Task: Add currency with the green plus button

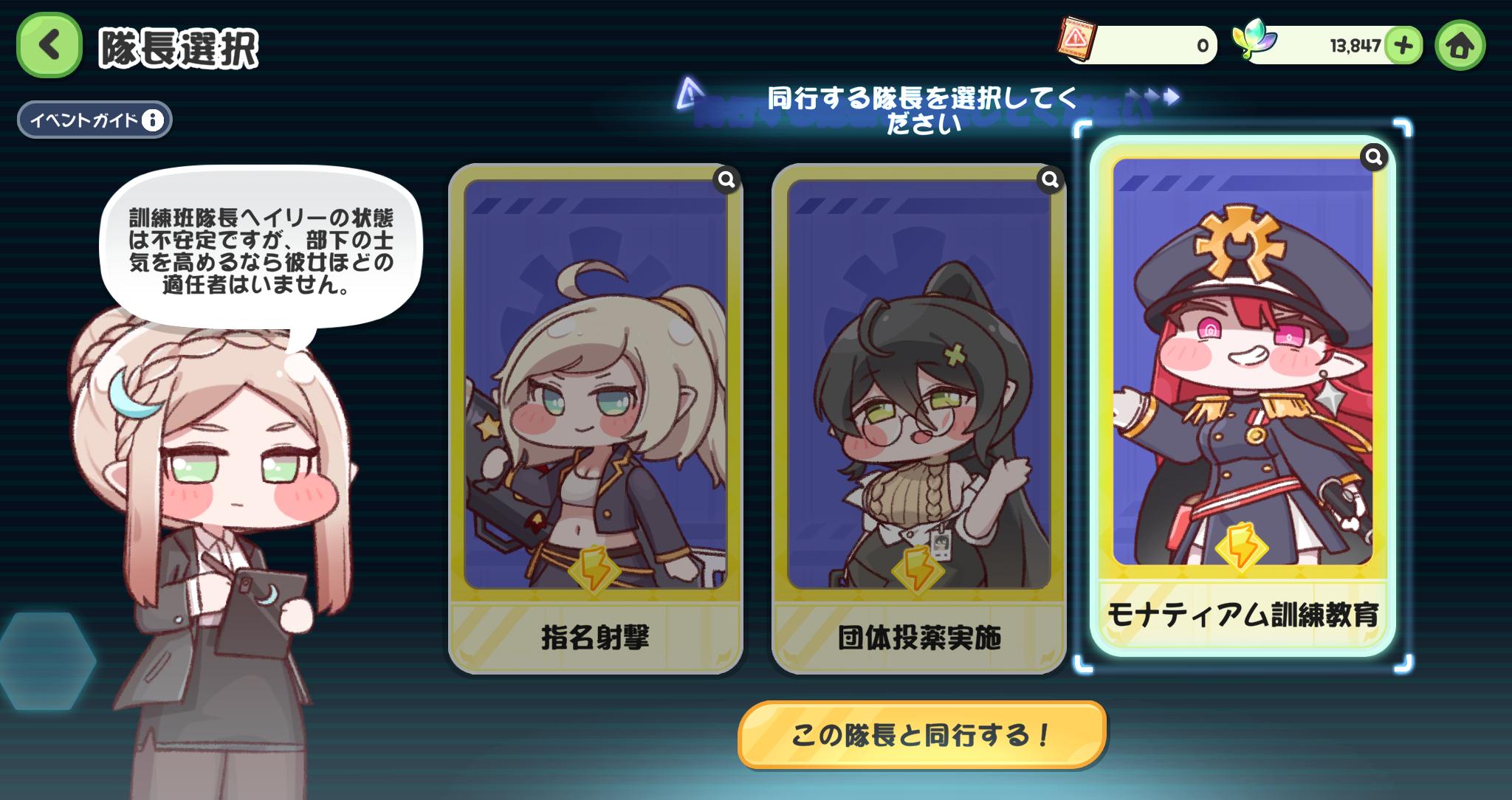Action: tap(1403, 45)
